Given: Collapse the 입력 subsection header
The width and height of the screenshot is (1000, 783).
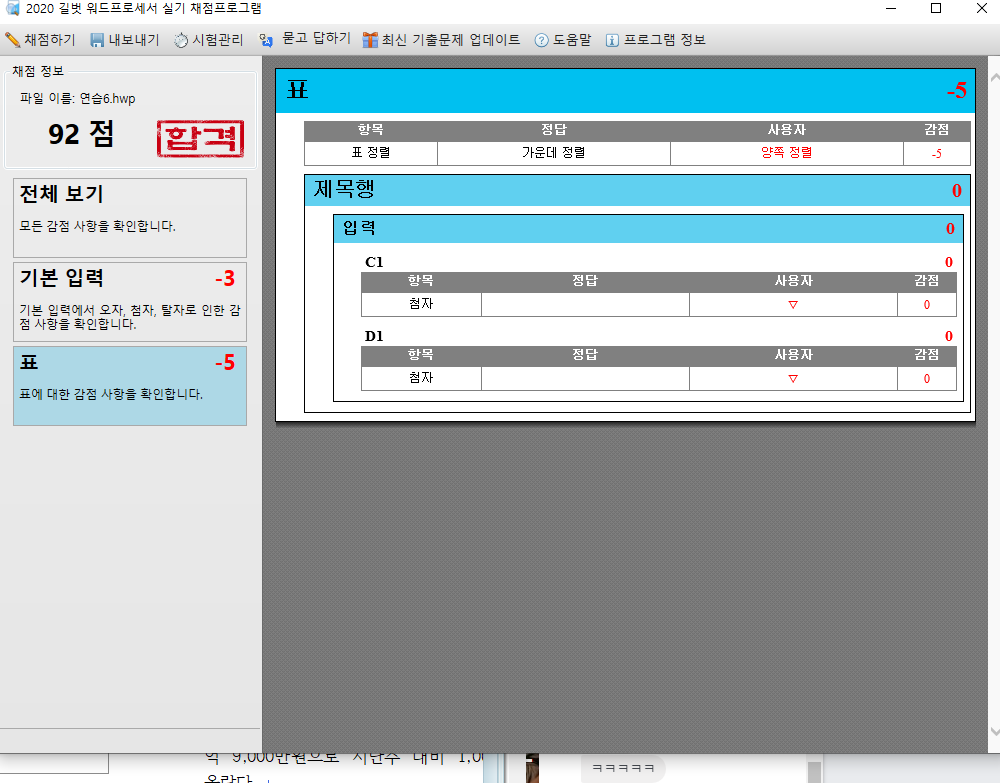Looking at the screenshot, I should coord(648,228).
